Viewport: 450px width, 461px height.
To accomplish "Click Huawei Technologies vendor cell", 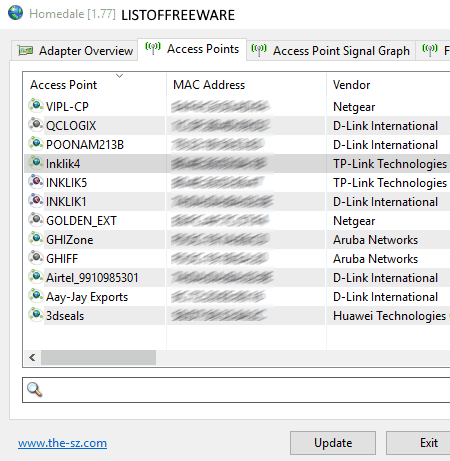I will coord(389,316).
